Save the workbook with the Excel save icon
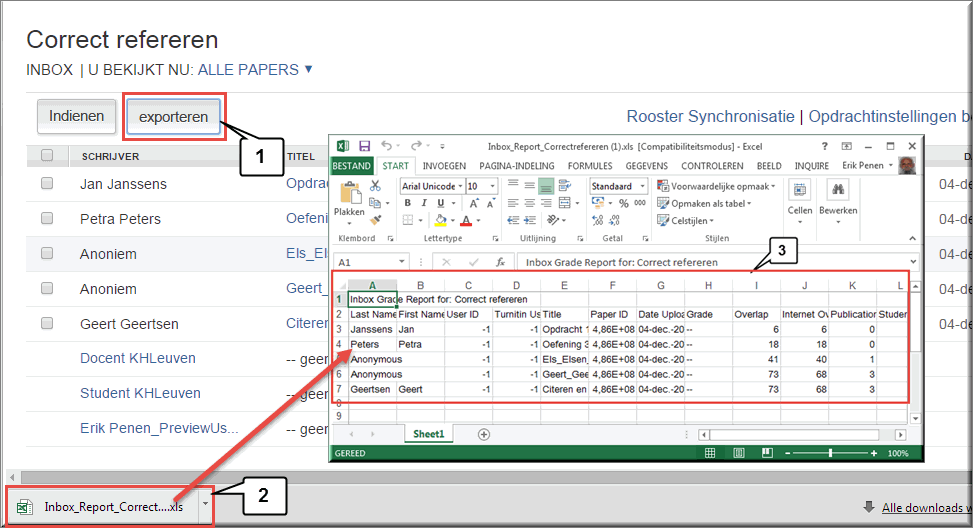 (x=364, y=146)
